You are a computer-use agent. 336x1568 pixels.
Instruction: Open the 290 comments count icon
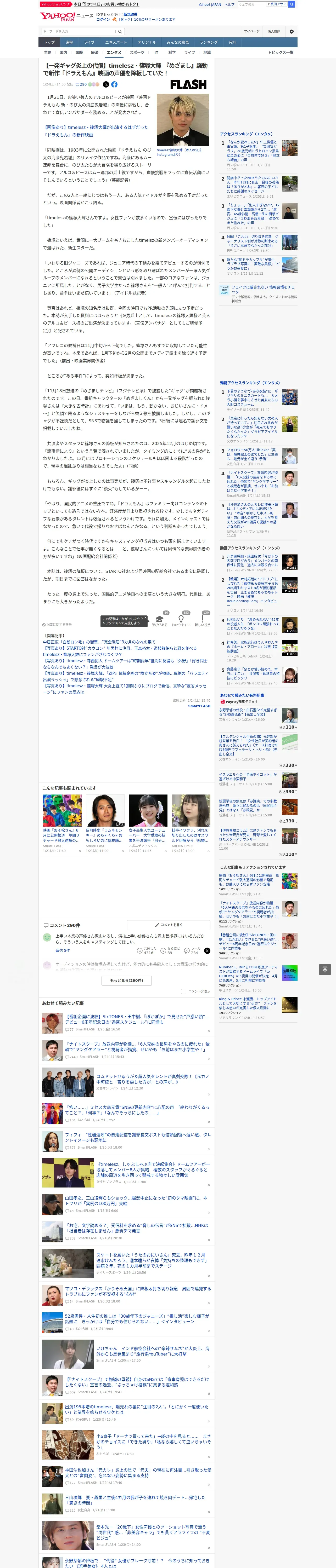(x=81, y=85)
